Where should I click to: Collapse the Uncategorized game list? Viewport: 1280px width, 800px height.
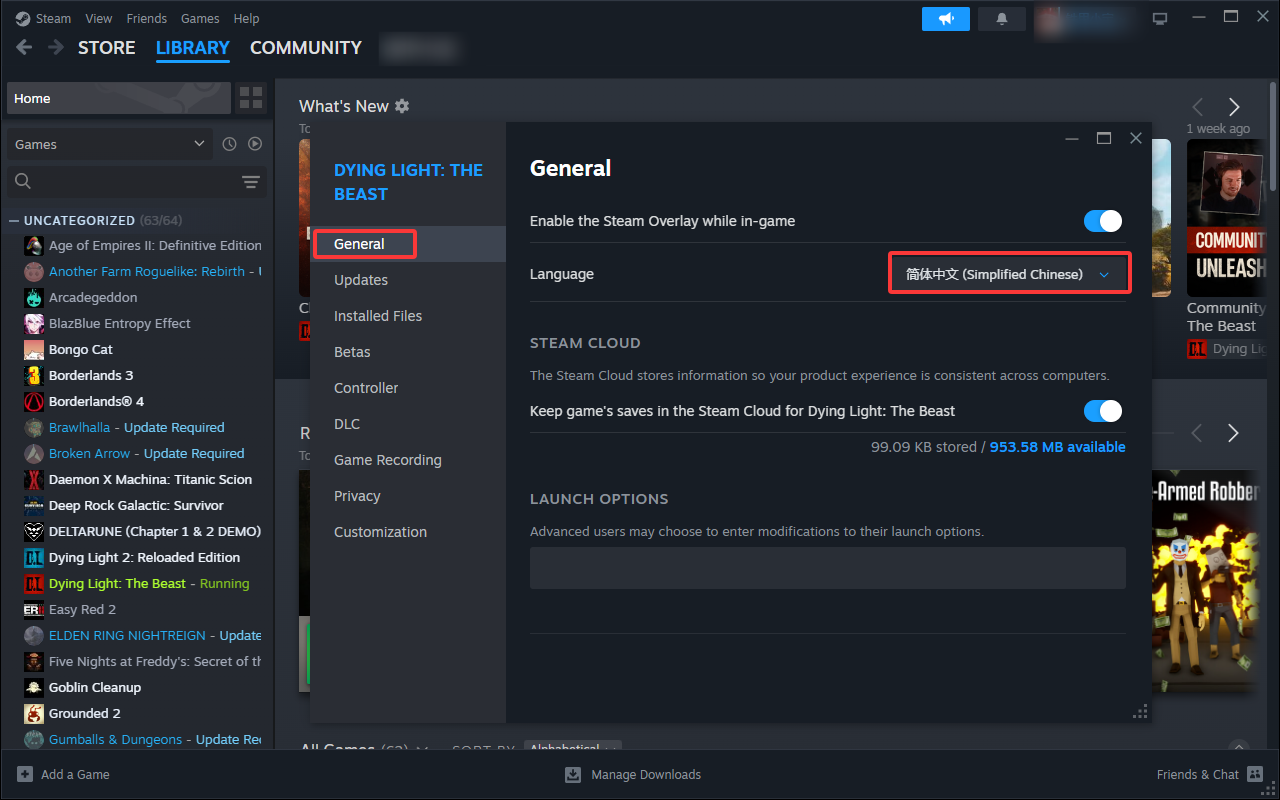coord(14,220)
